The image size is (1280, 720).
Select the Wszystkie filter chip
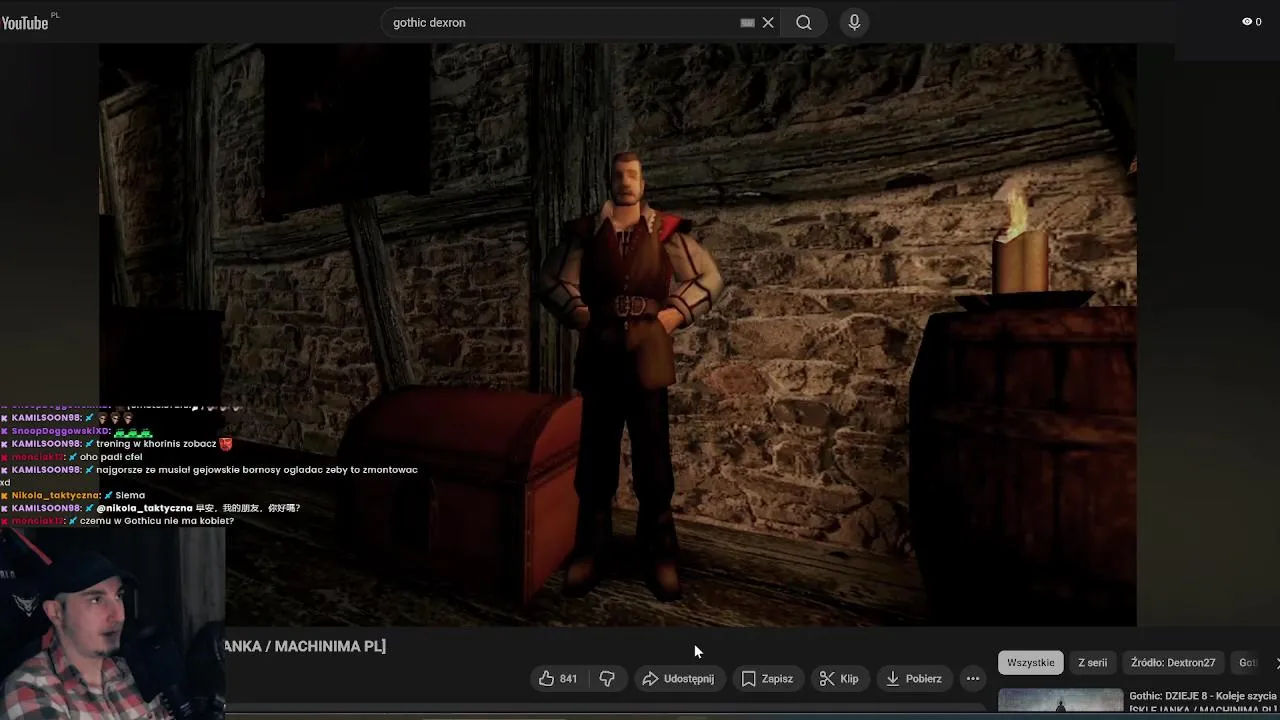tap(1031, 662)
